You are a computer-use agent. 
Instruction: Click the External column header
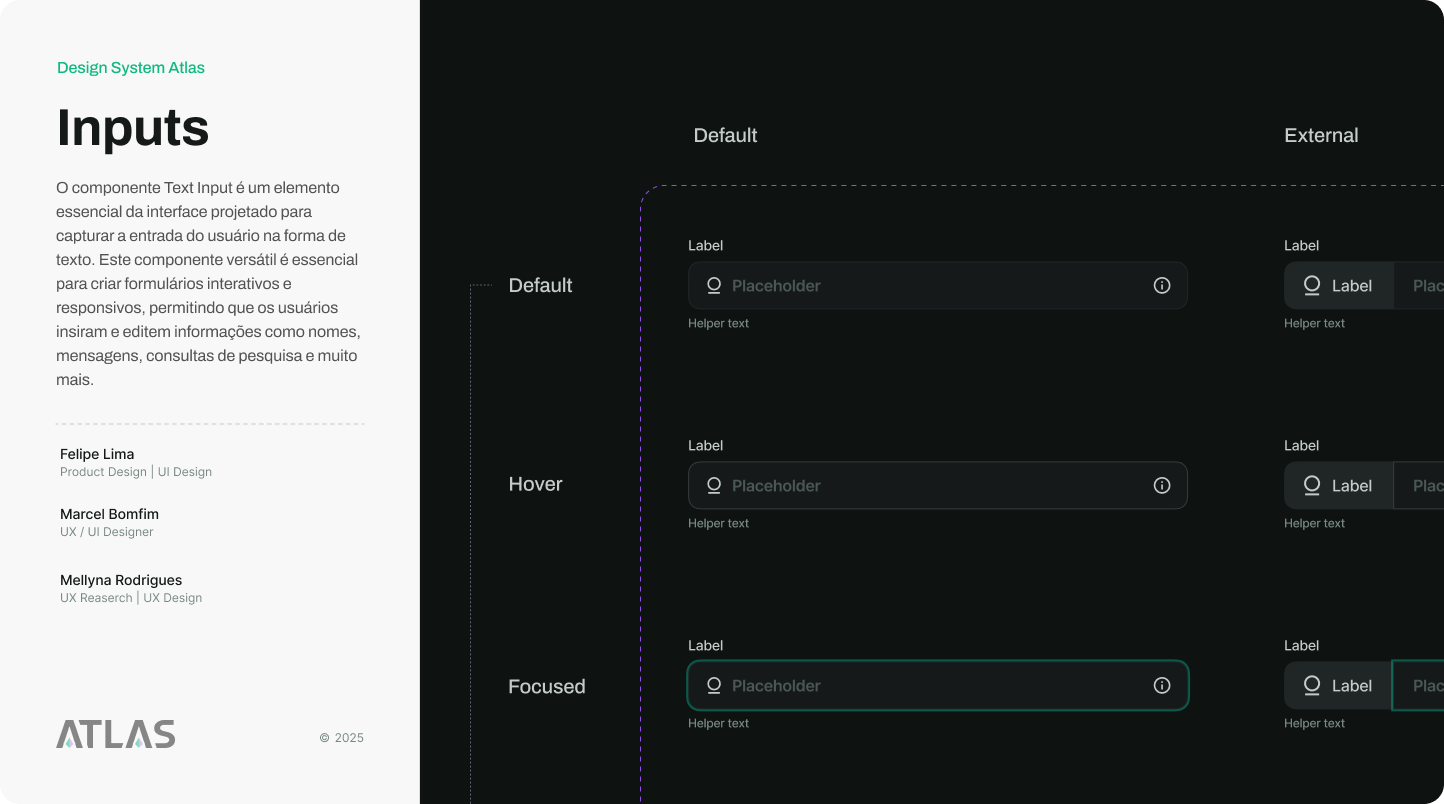pyautogui.click(x=1321, y=135)
